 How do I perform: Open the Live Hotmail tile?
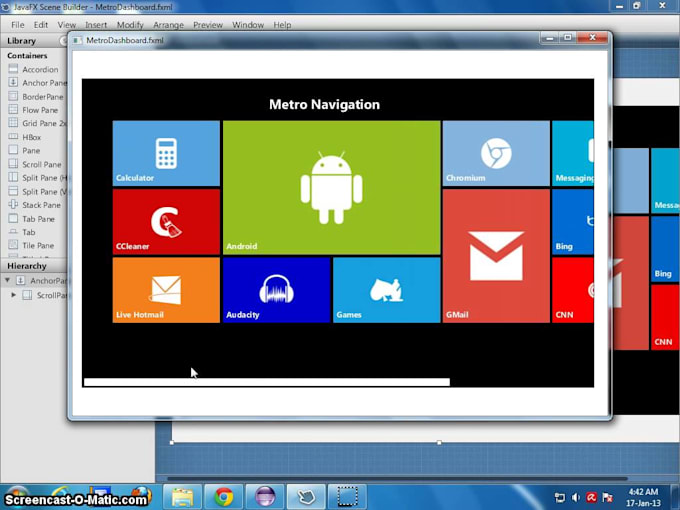[x=166, y=290]
